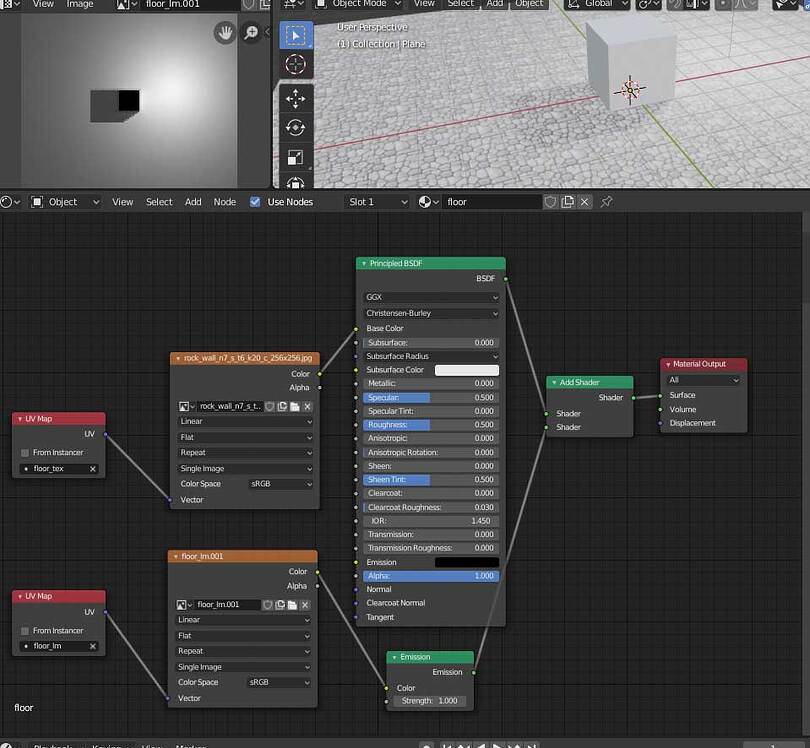
Task: Click the Emission black color swatch
Action: click(x=467, y=562)
